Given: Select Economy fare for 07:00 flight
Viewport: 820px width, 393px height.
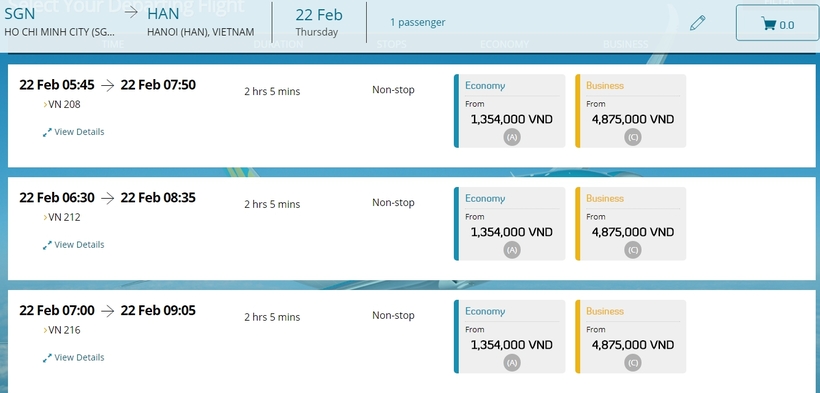Looking at the screenshot, I should [x=510, y=336].
